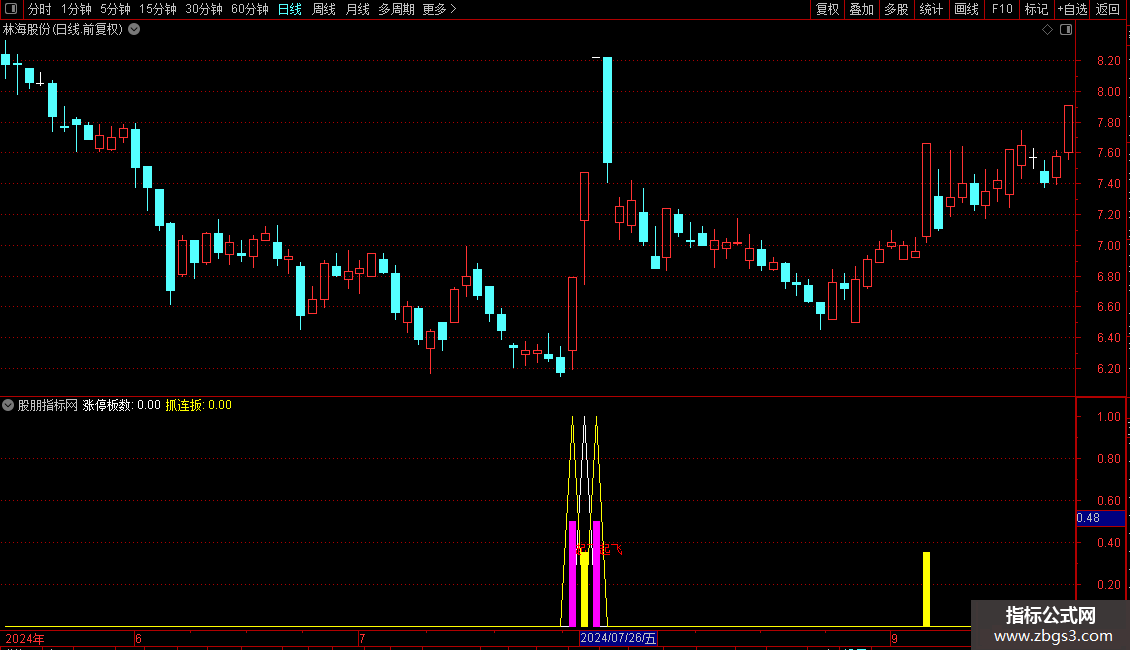Viewport: 1130px width, 650px height.
Task: Select the 1分钟 period tab
Action: pyautogui.click(x=76, y=9)
